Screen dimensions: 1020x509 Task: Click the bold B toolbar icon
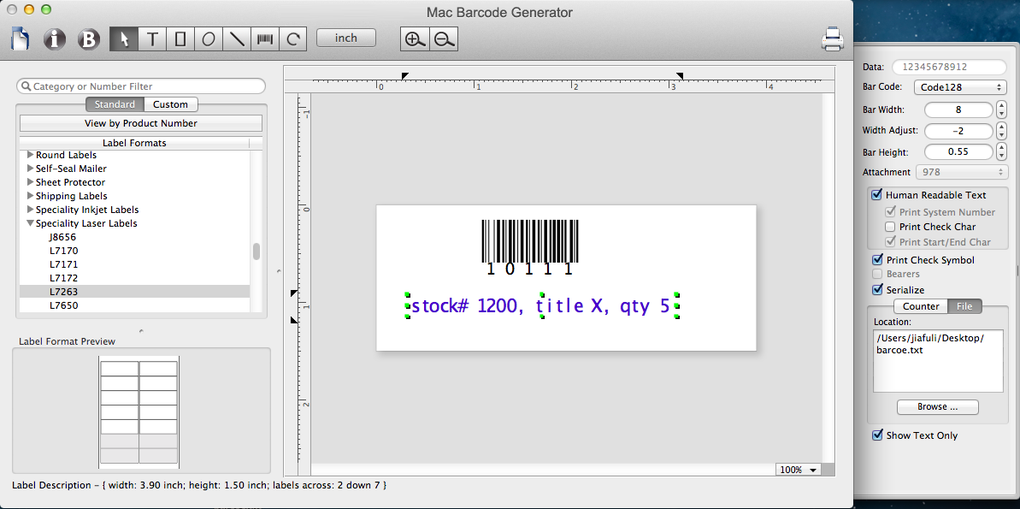(88, 40)
